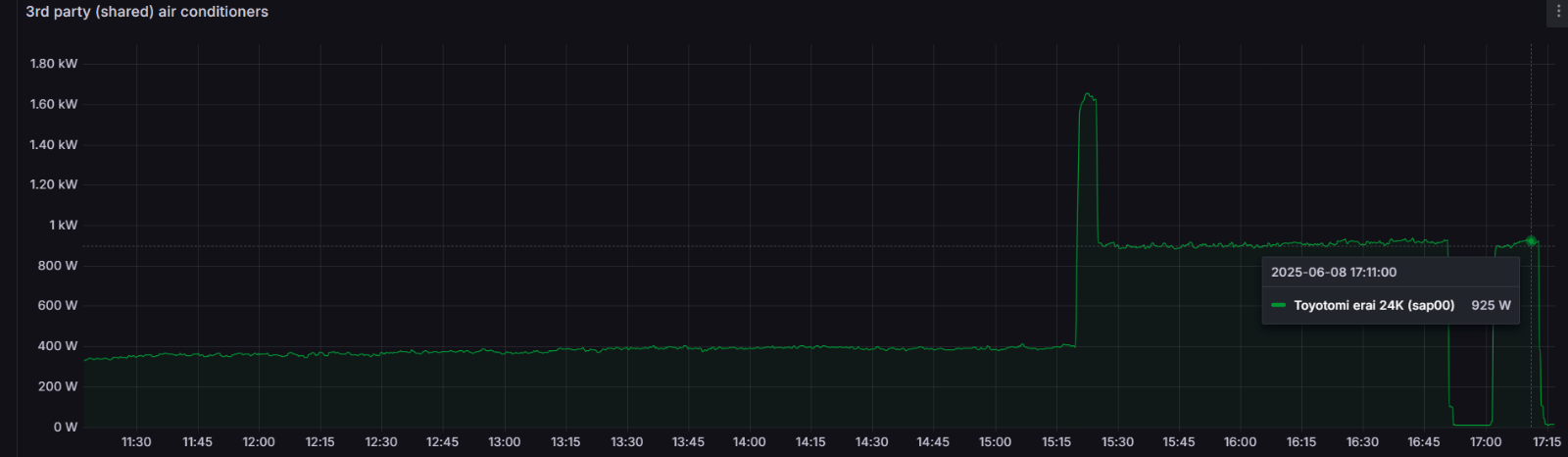Click the '12:30' time axis label
Image resolution: width=1568 pixels, height=457 pixels.
point(381,442)
